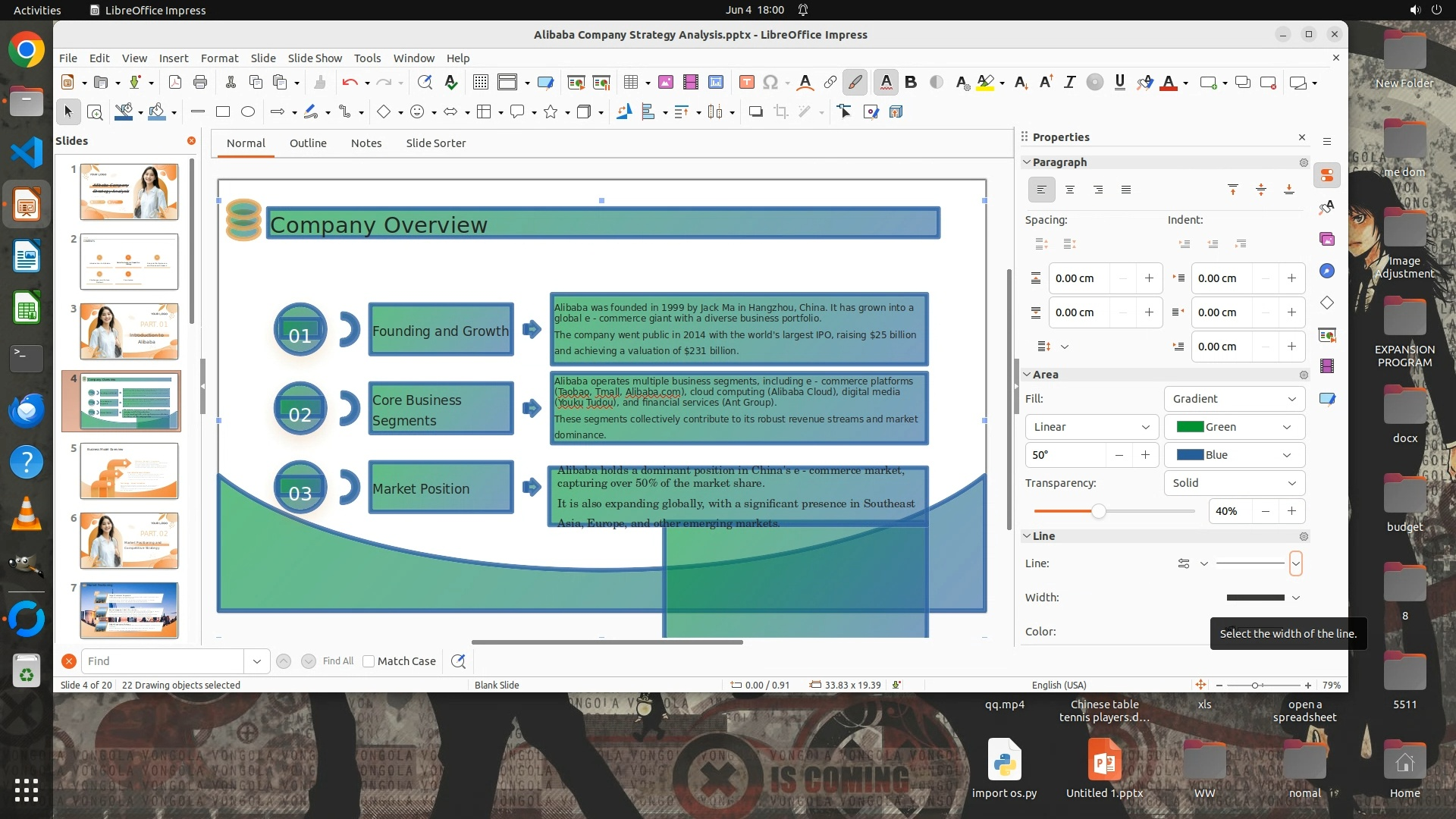Viewport: 1456px width, 819px height.
Task: Click the Underline text icon
Action: coord(1119,83)
